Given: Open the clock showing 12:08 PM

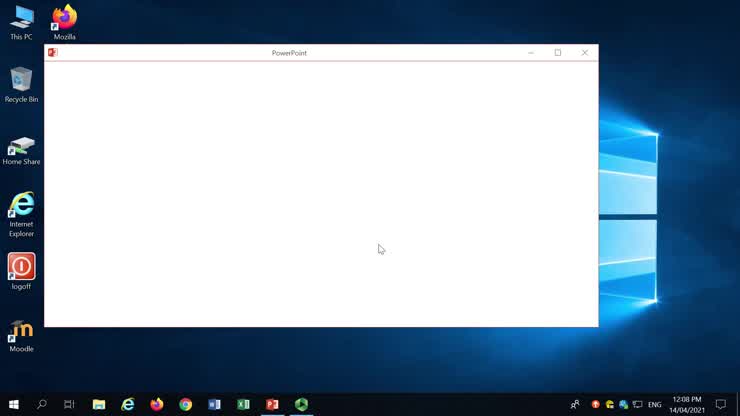Looking at the screenshot, I should [687, 405].
